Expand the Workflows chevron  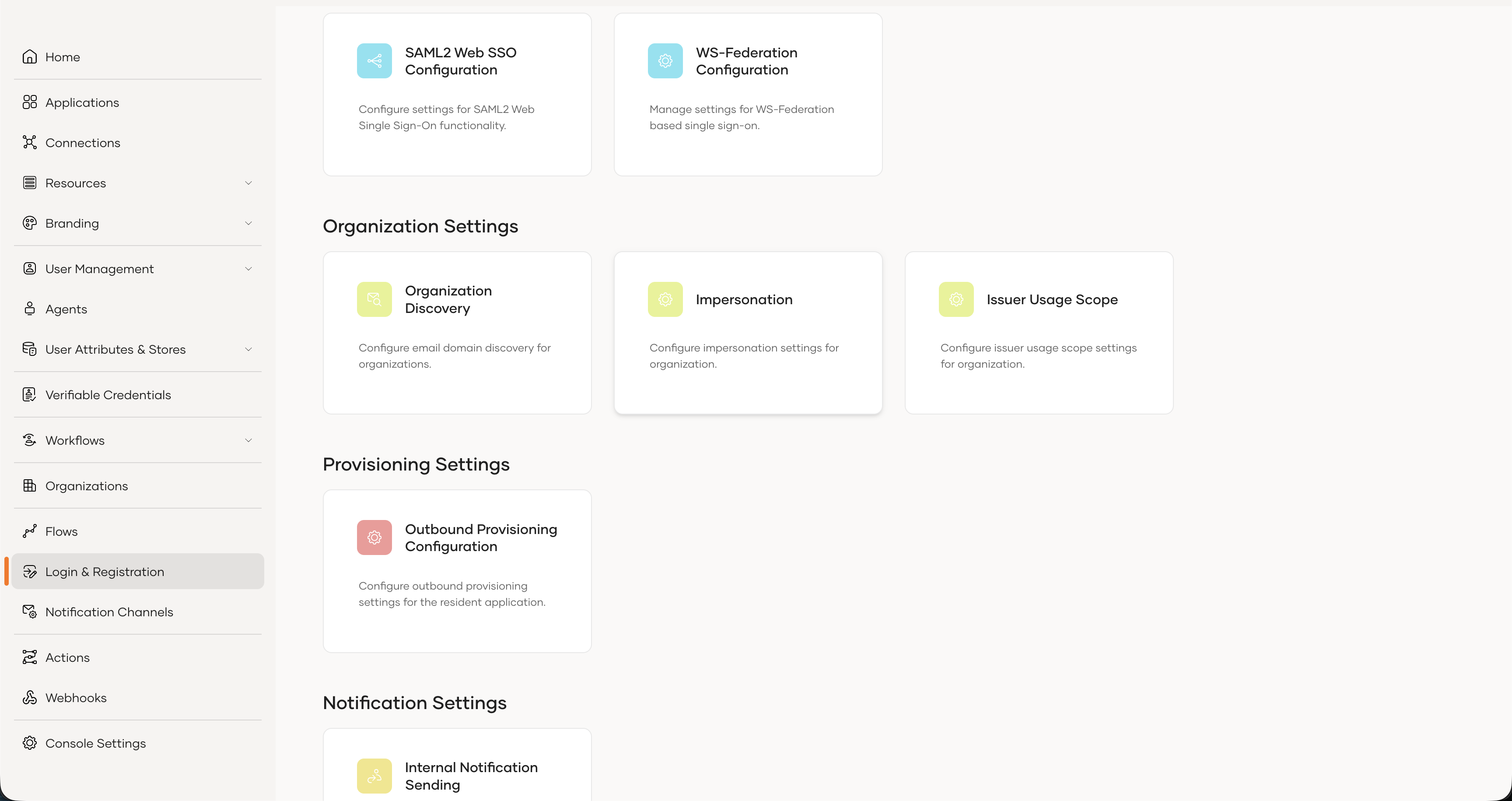tap(248, 440)
